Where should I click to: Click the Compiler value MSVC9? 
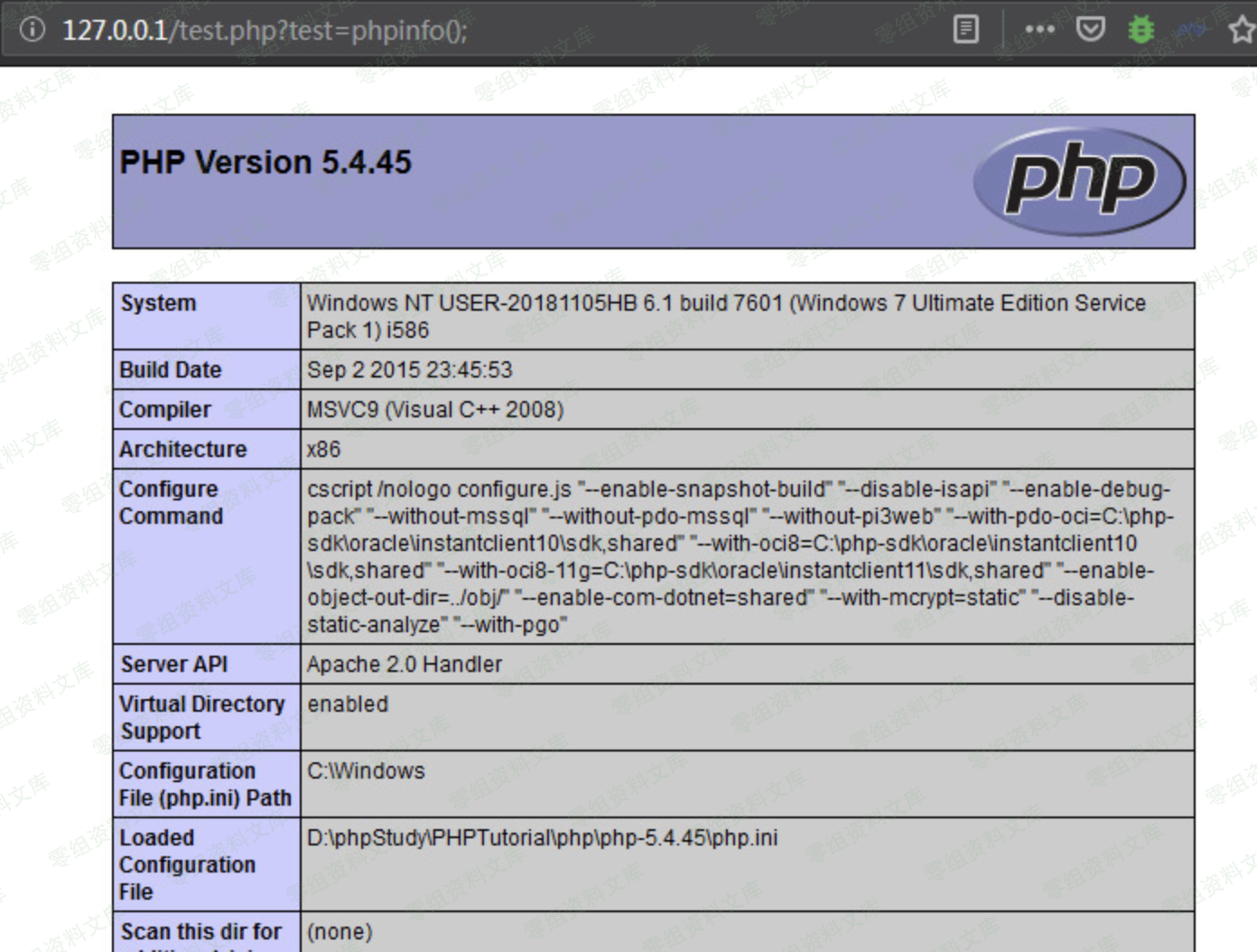tap(434, 410)
